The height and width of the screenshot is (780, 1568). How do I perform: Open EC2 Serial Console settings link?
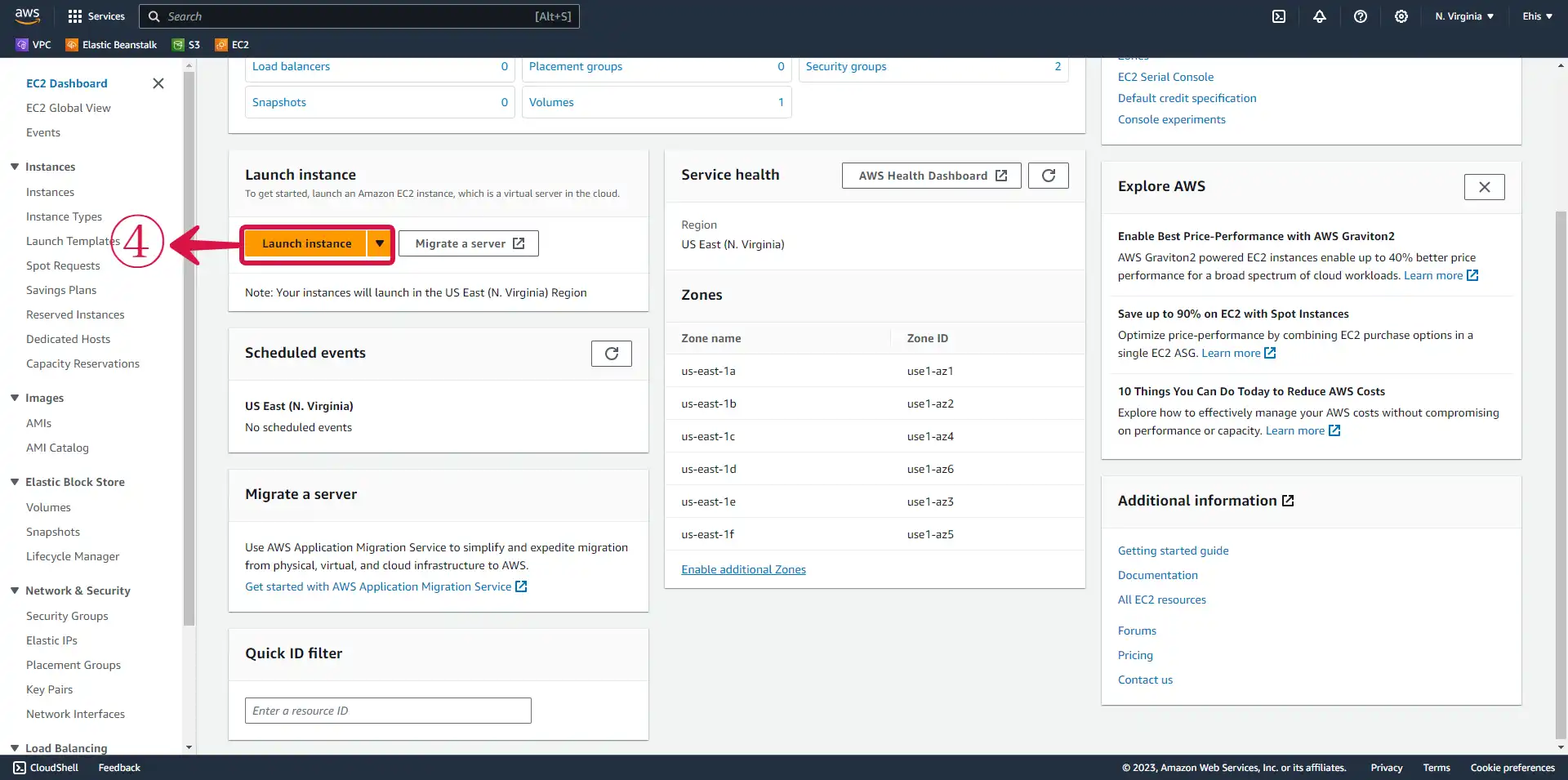coord(1165,77)
